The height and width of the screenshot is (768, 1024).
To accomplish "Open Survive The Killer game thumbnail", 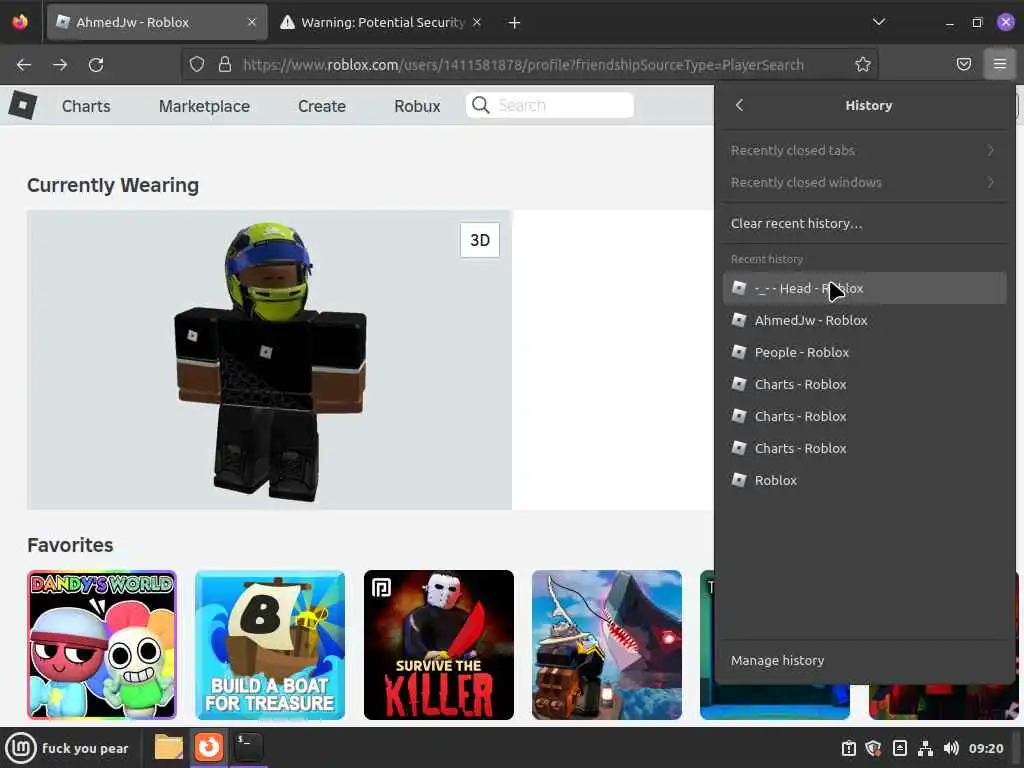I will [x=439, y=645].
